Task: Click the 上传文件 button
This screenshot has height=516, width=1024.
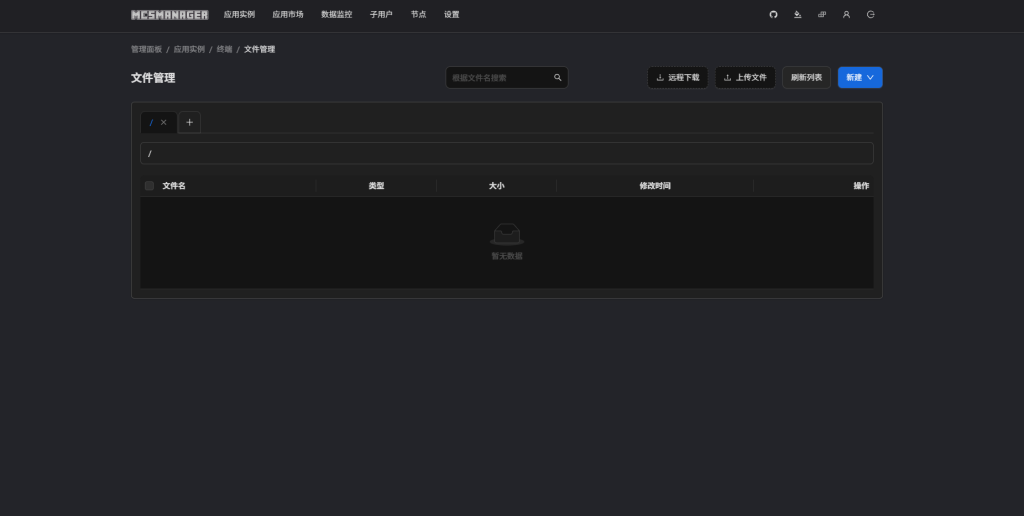Action: coord(745,77)
